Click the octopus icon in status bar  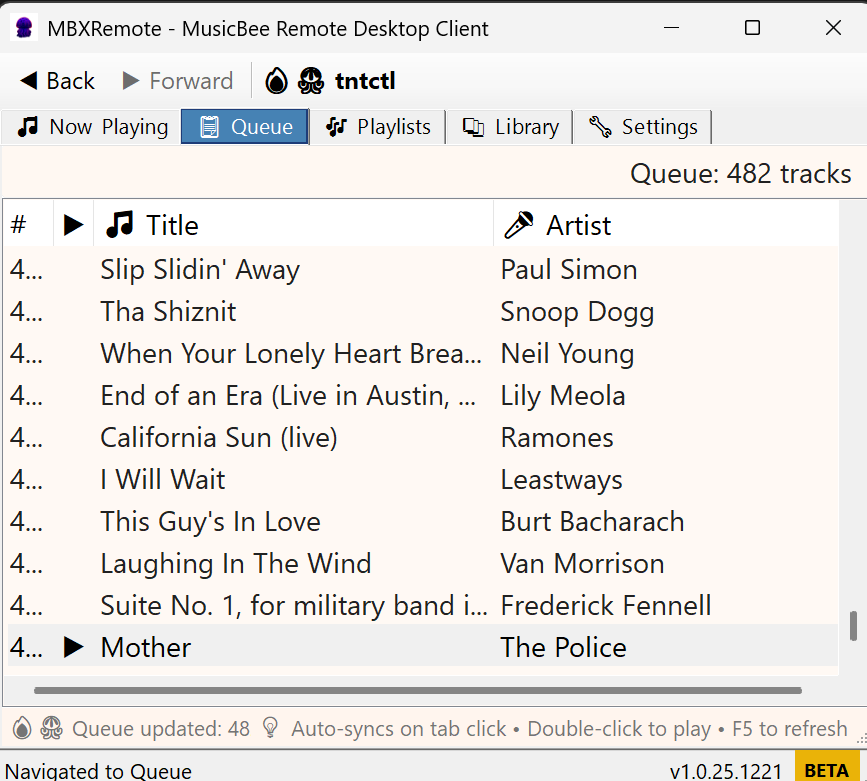click(x=52, y=729)
